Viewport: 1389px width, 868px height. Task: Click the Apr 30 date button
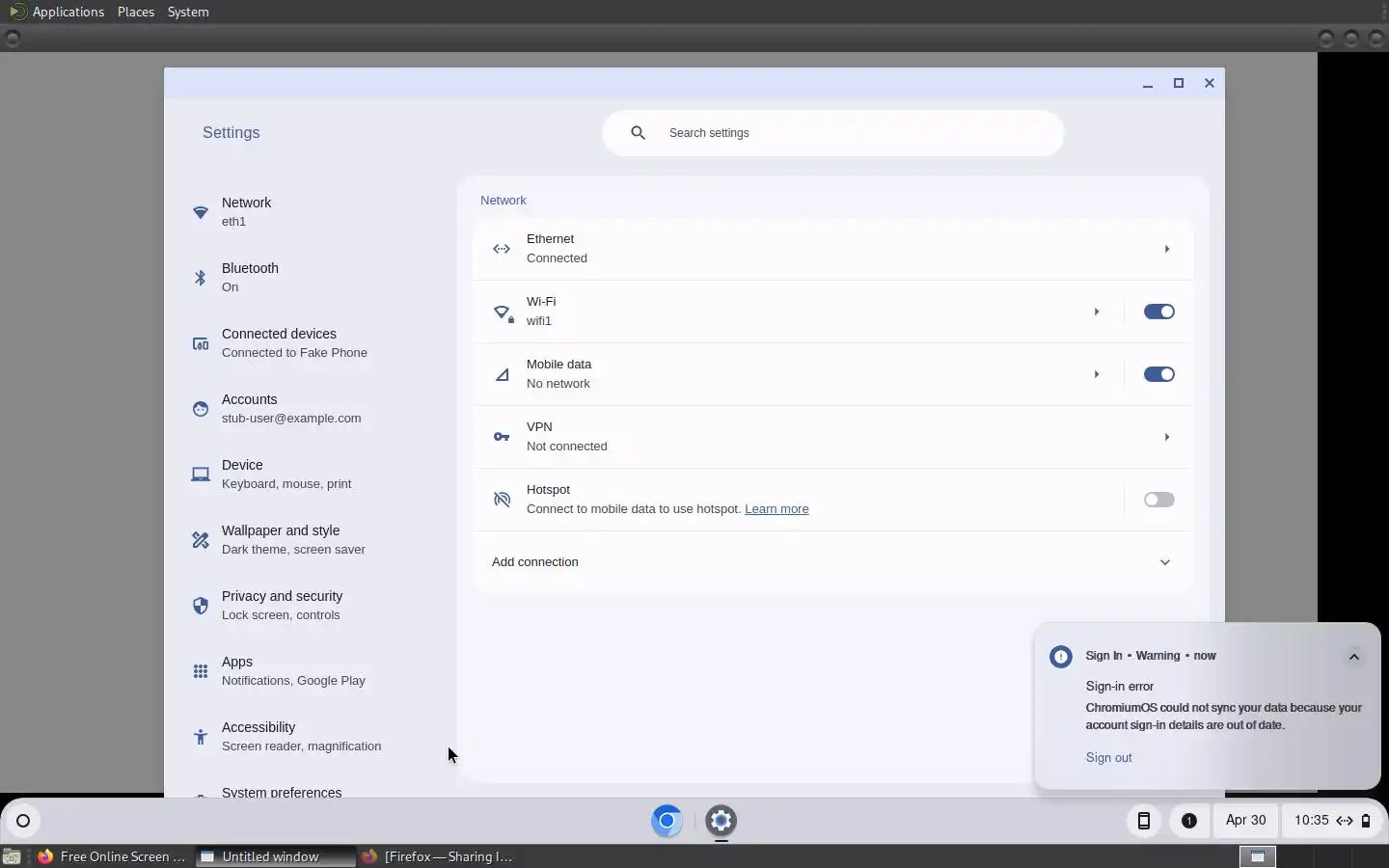1246,821
